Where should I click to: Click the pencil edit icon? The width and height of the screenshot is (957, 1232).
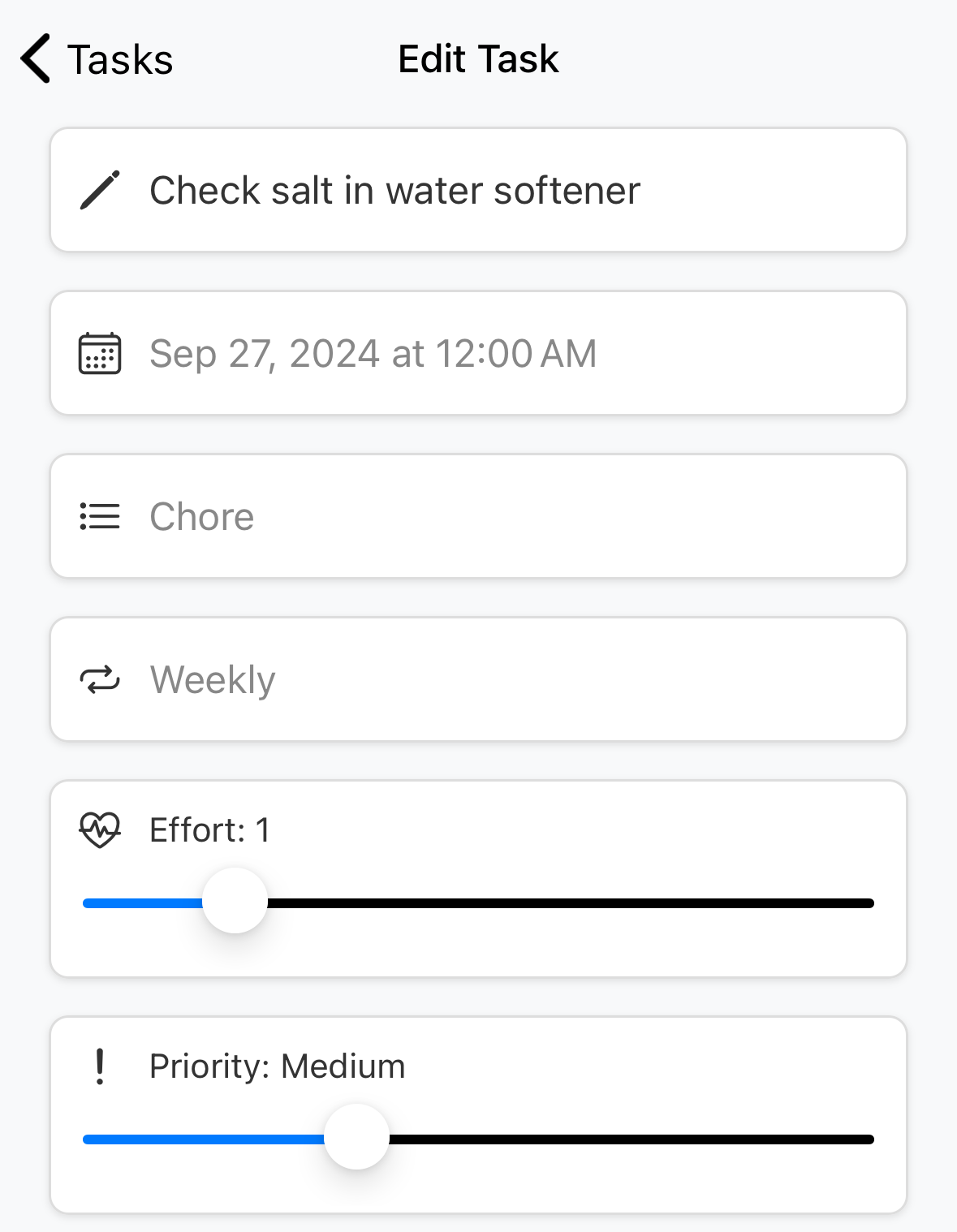pyautogui.click(x=100, y=191)
